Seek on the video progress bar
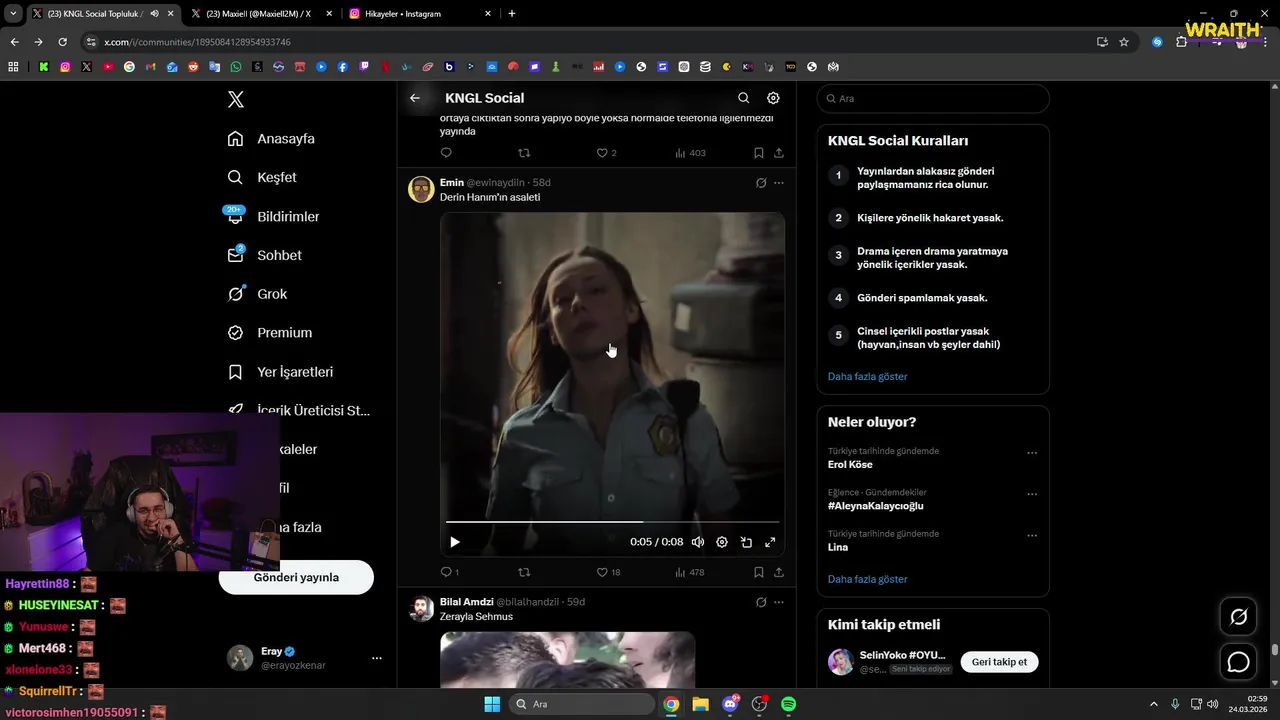Screen dimensions: 1280x720 click(612, 522)
